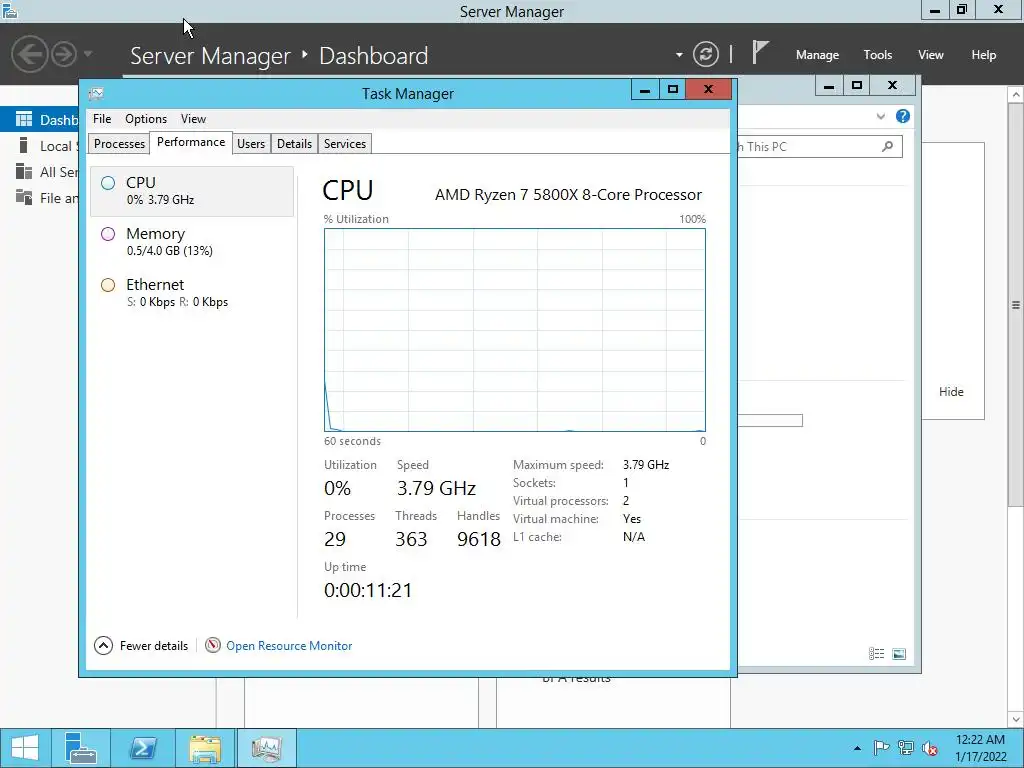Switch to large icons view in background window
Image resolution: width=1024 pixels, height=768 pixels.
[899, 654]
